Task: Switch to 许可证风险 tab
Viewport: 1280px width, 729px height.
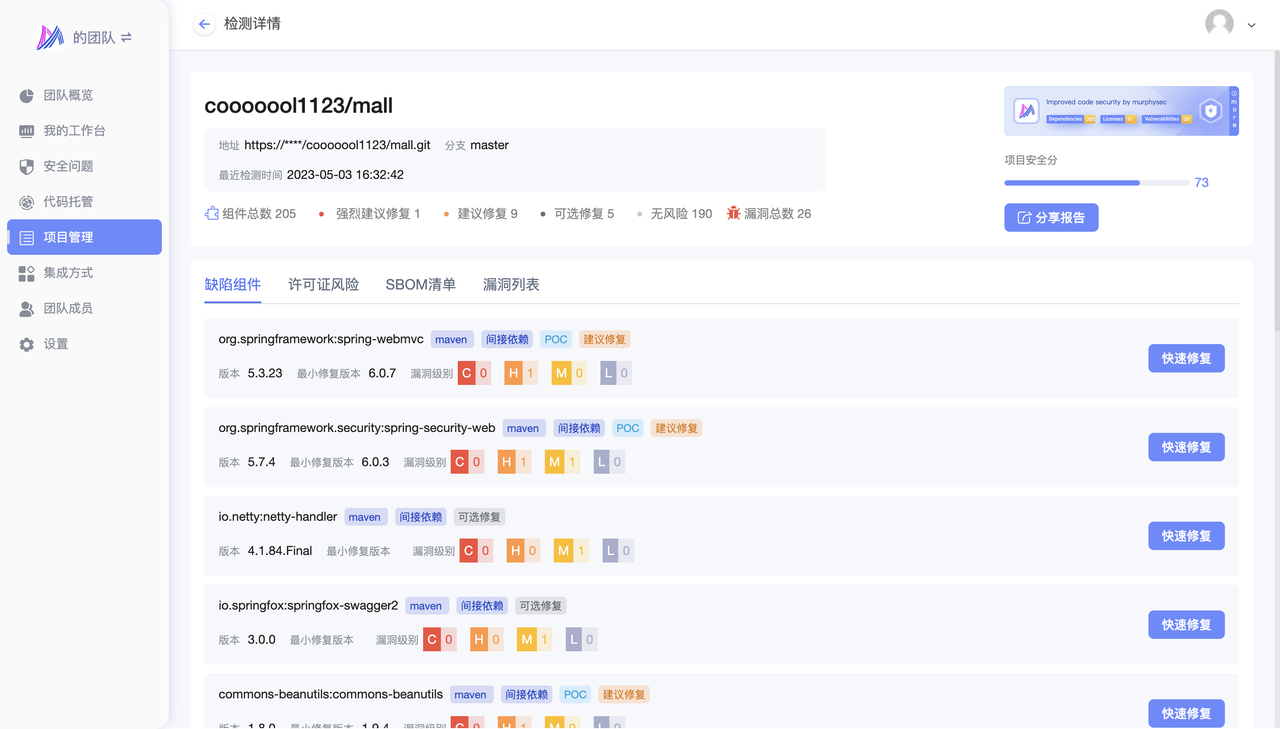Action: [323, 285]
